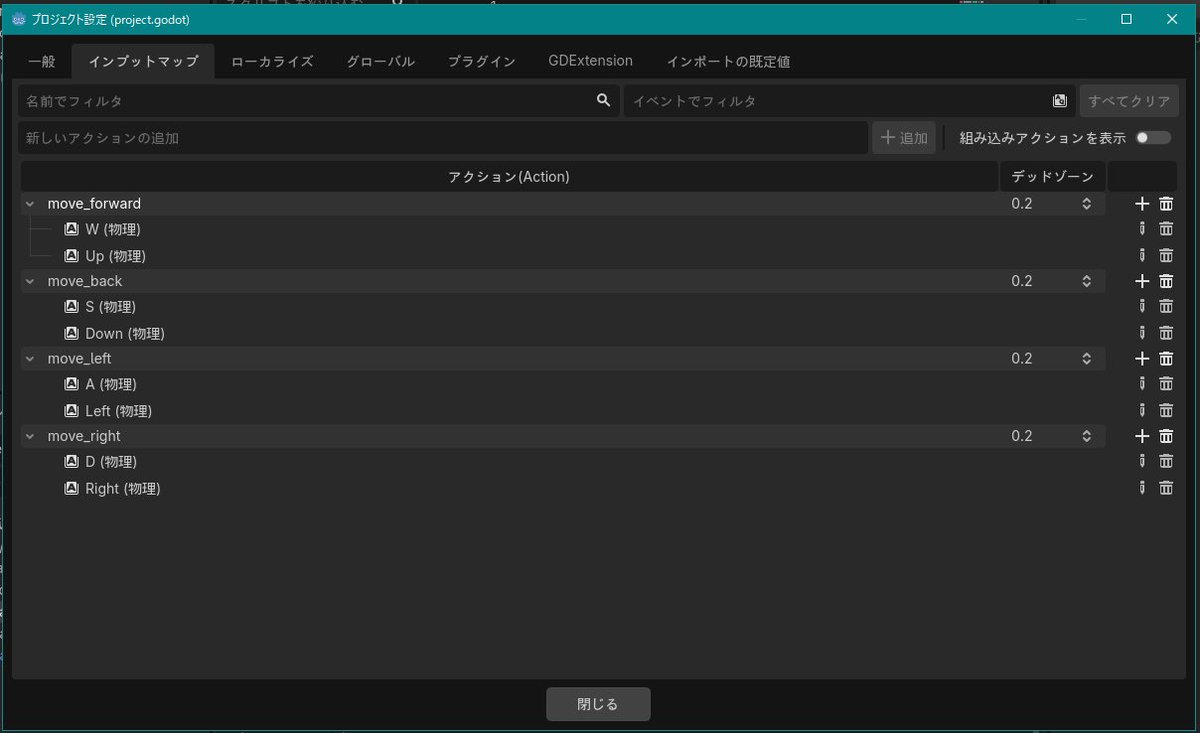Delete the move_left action
Screen dimensions: 1200x733
[x=1166, y=358]
